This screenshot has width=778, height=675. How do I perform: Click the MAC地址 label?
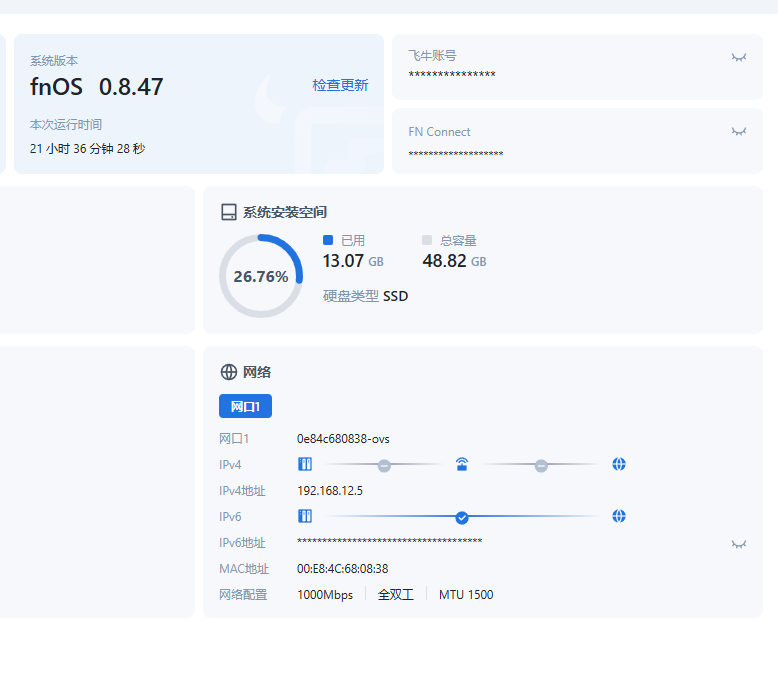point(244,569)
